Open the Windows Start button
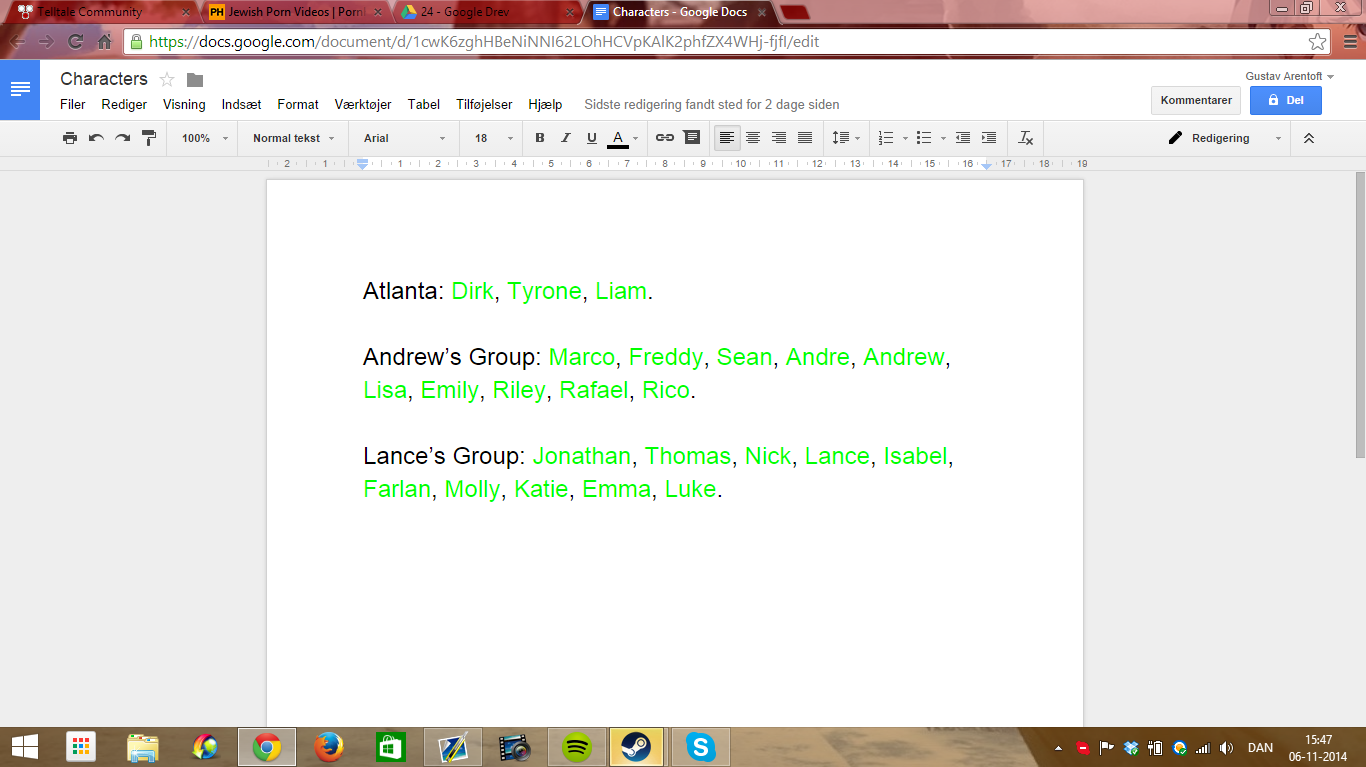 24,746
